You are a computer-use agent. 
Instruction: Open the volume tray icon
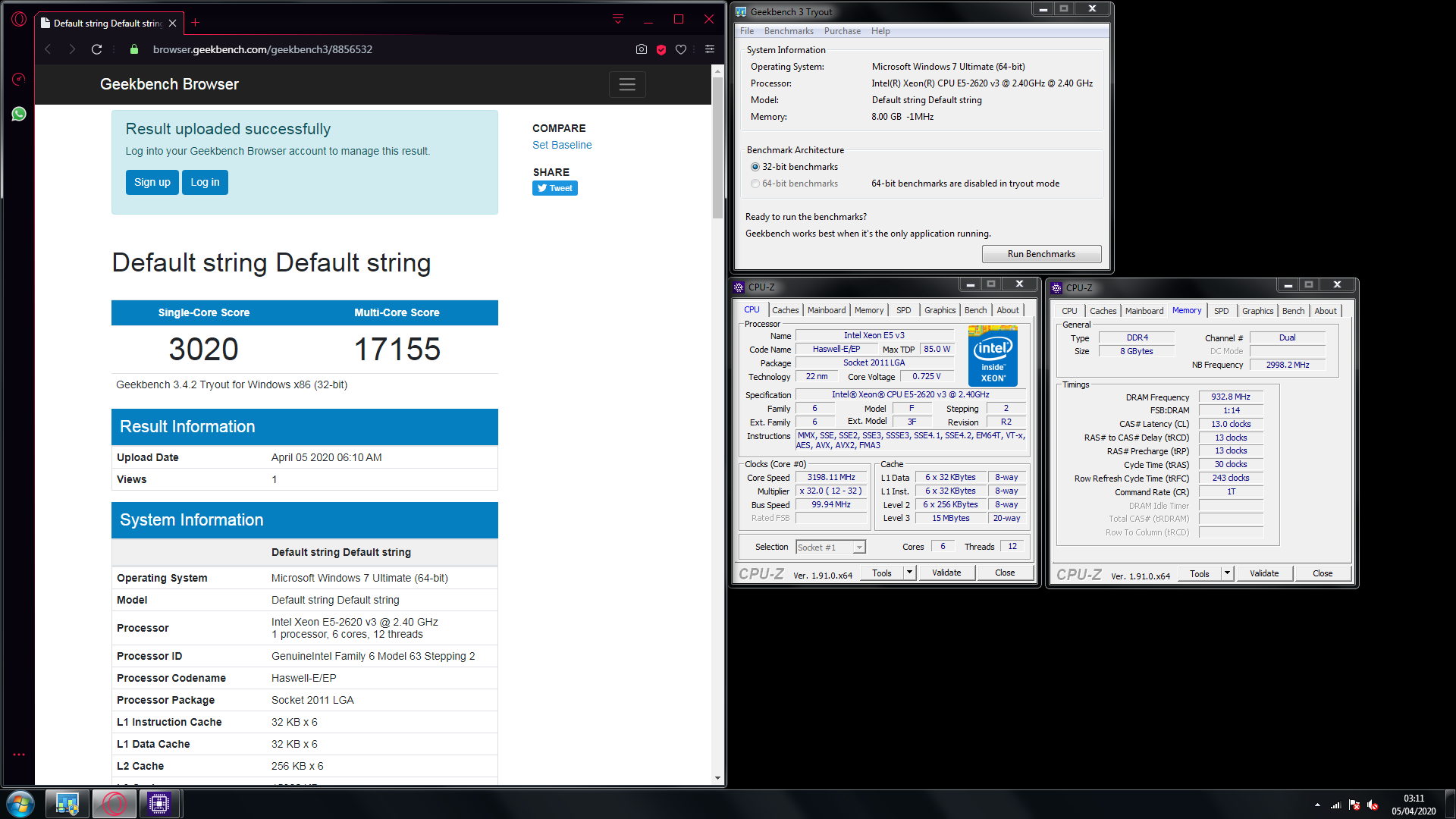(x=1373, y=805)
